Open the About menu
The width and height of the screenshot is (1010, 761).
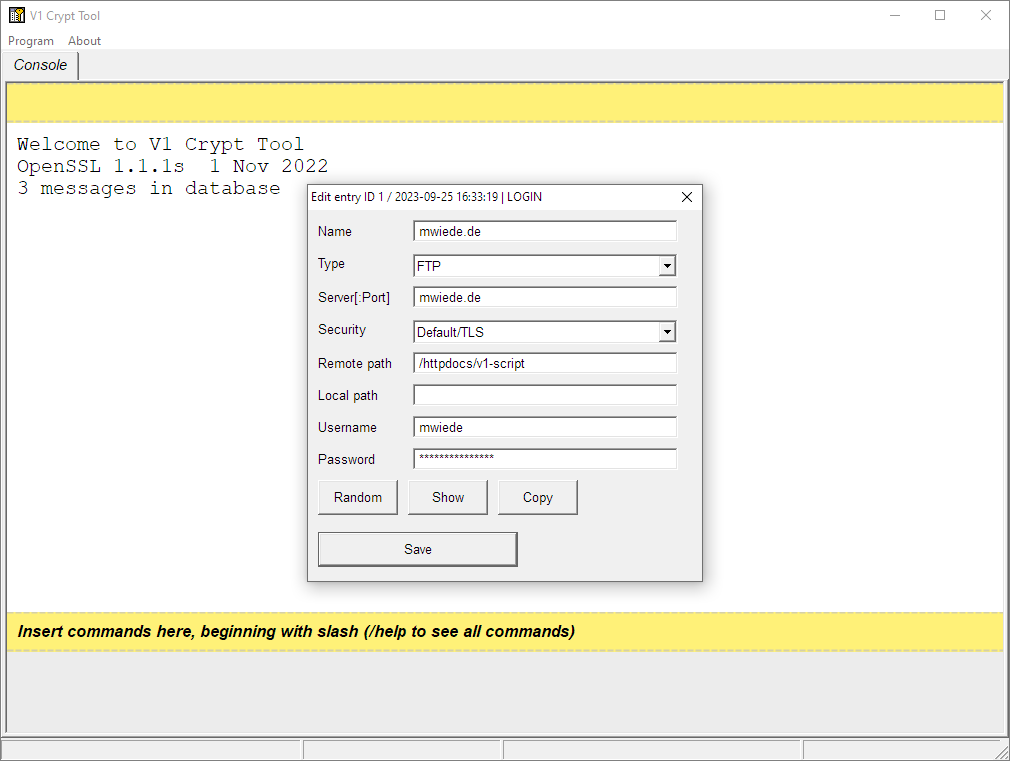(x=84, y=41)
